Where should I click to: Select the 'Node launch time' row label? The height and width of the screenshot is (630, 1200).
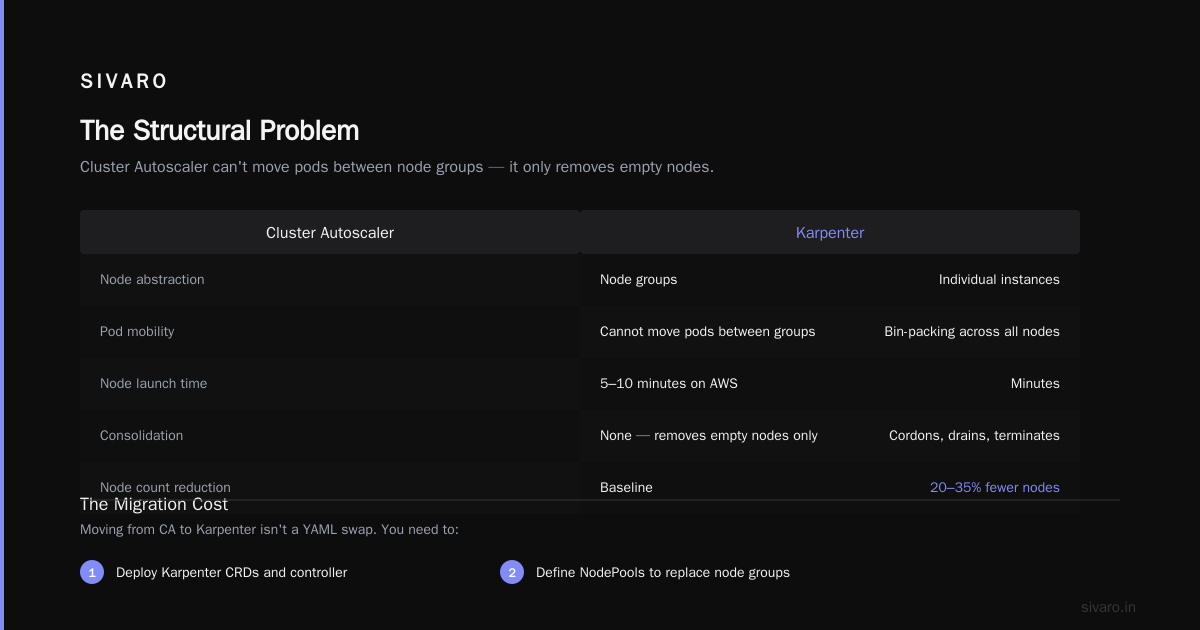pyautogui.click(x=154, y=384)
